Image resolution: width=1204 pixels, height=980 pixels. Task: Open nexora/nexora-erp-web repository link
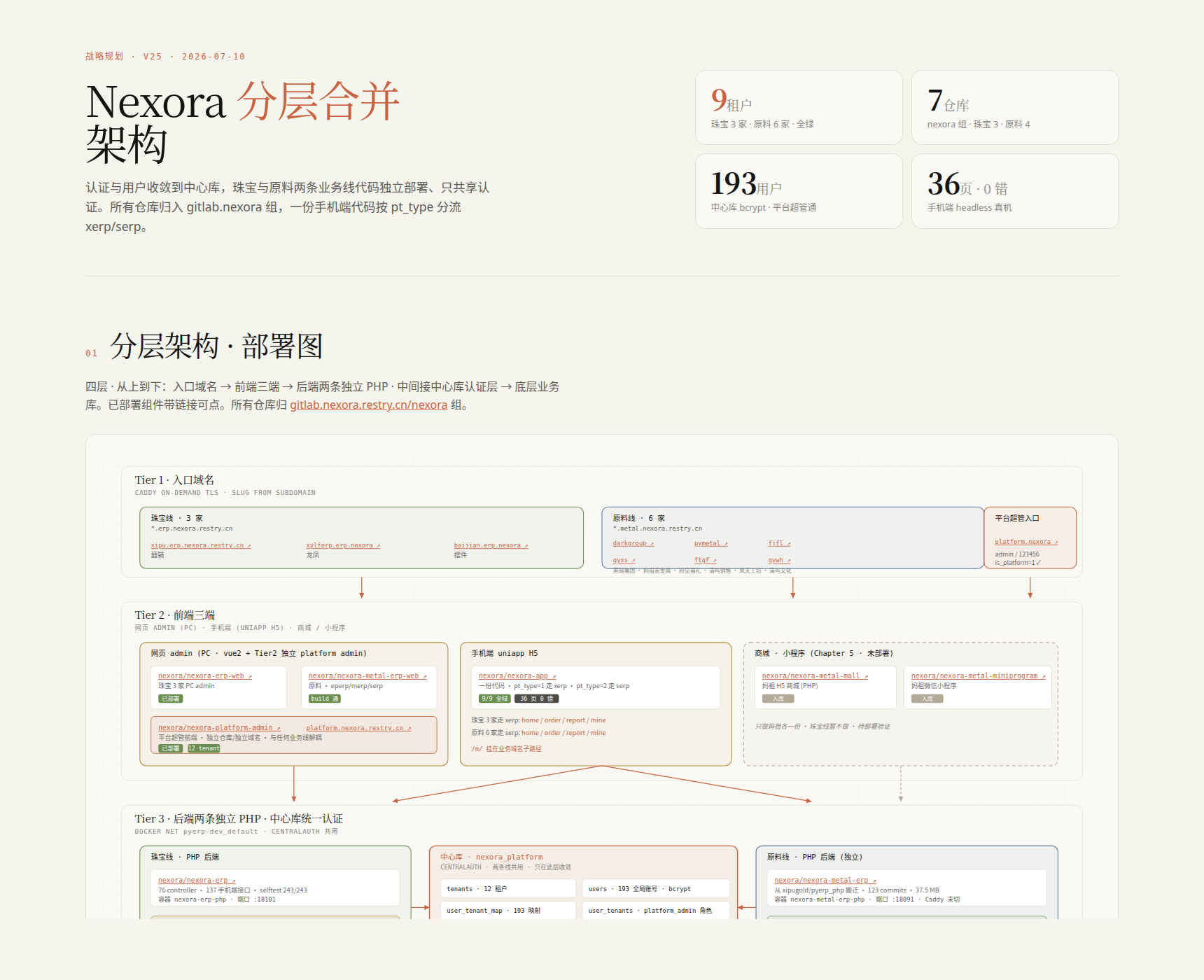tap(205, 676)
